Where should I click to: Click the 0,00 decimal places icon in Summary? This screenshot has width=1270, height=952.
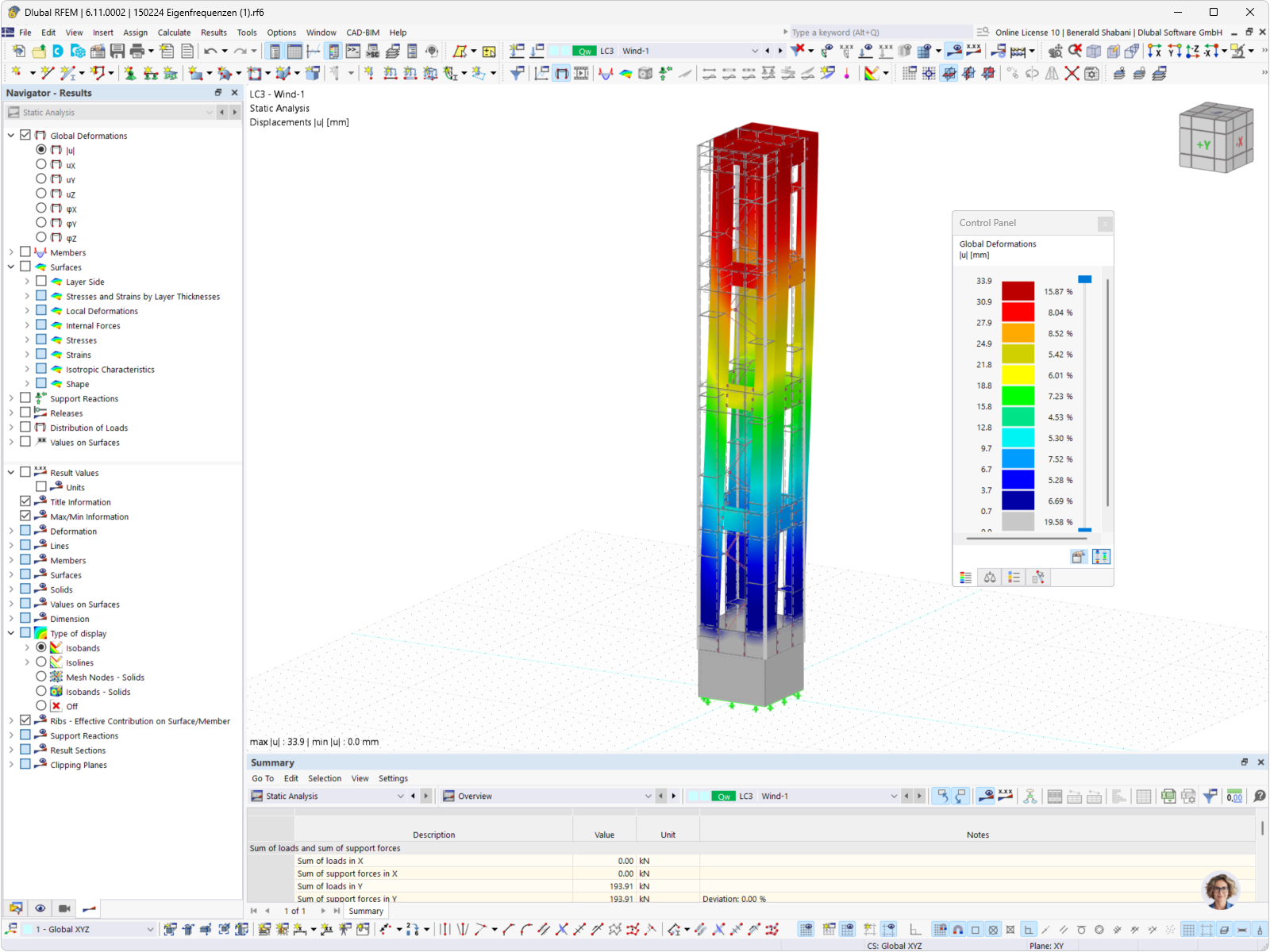tap(1234, 796)
